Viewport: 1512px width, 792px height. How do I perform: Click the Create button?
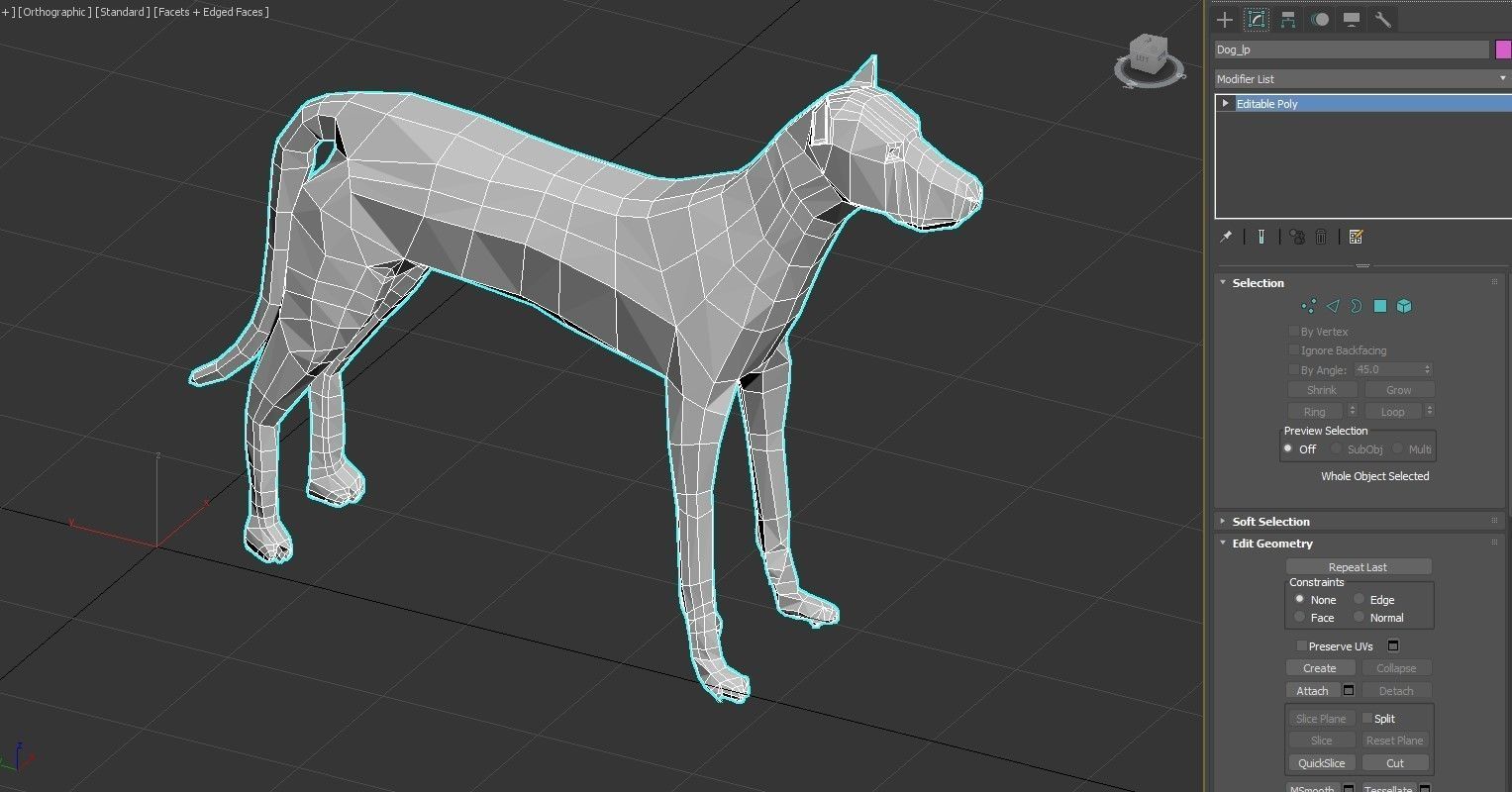[x=1320, y=668]
